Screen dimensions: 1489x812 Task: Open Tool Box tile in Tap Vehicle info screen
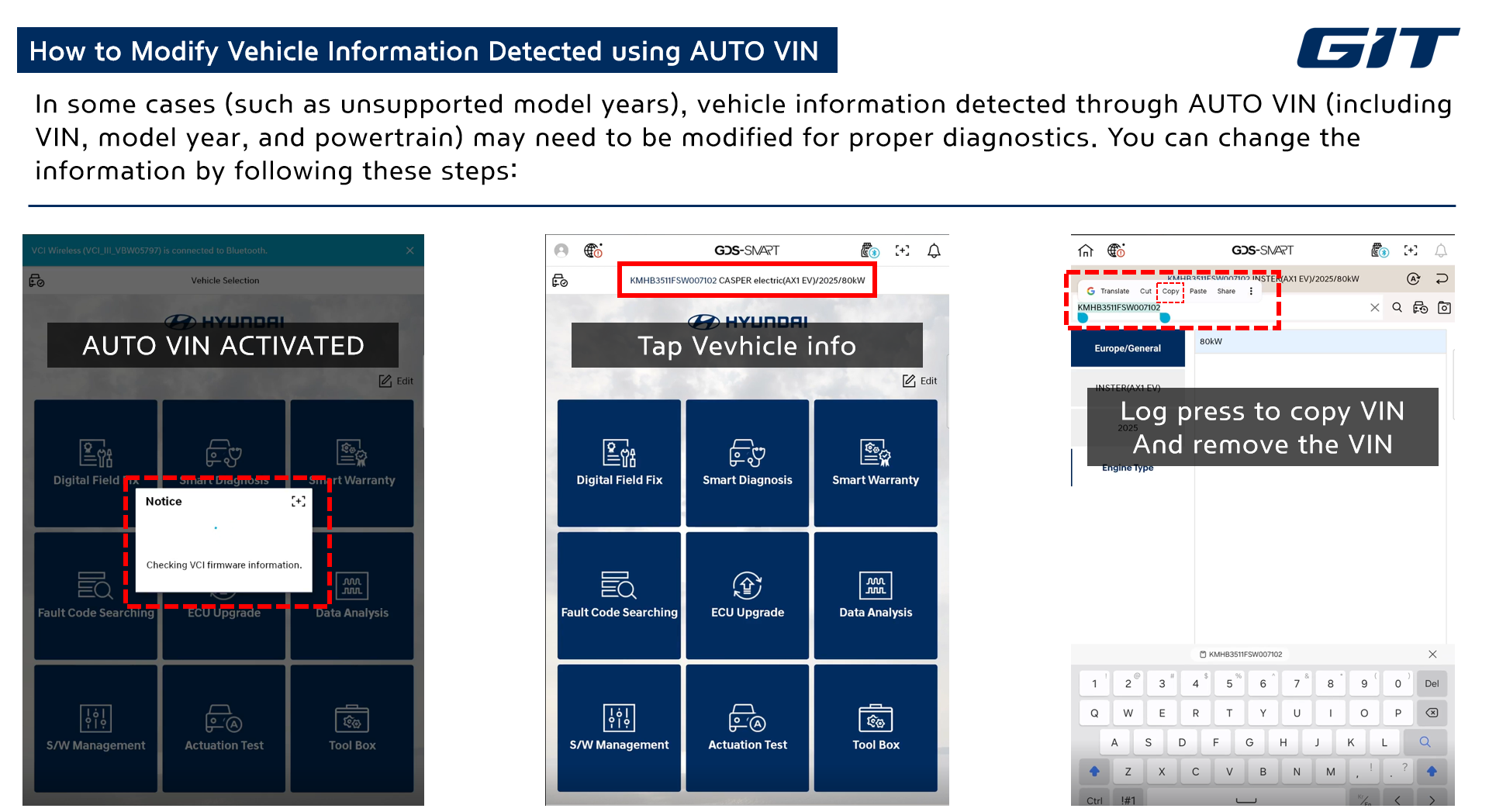click(876, 728)
